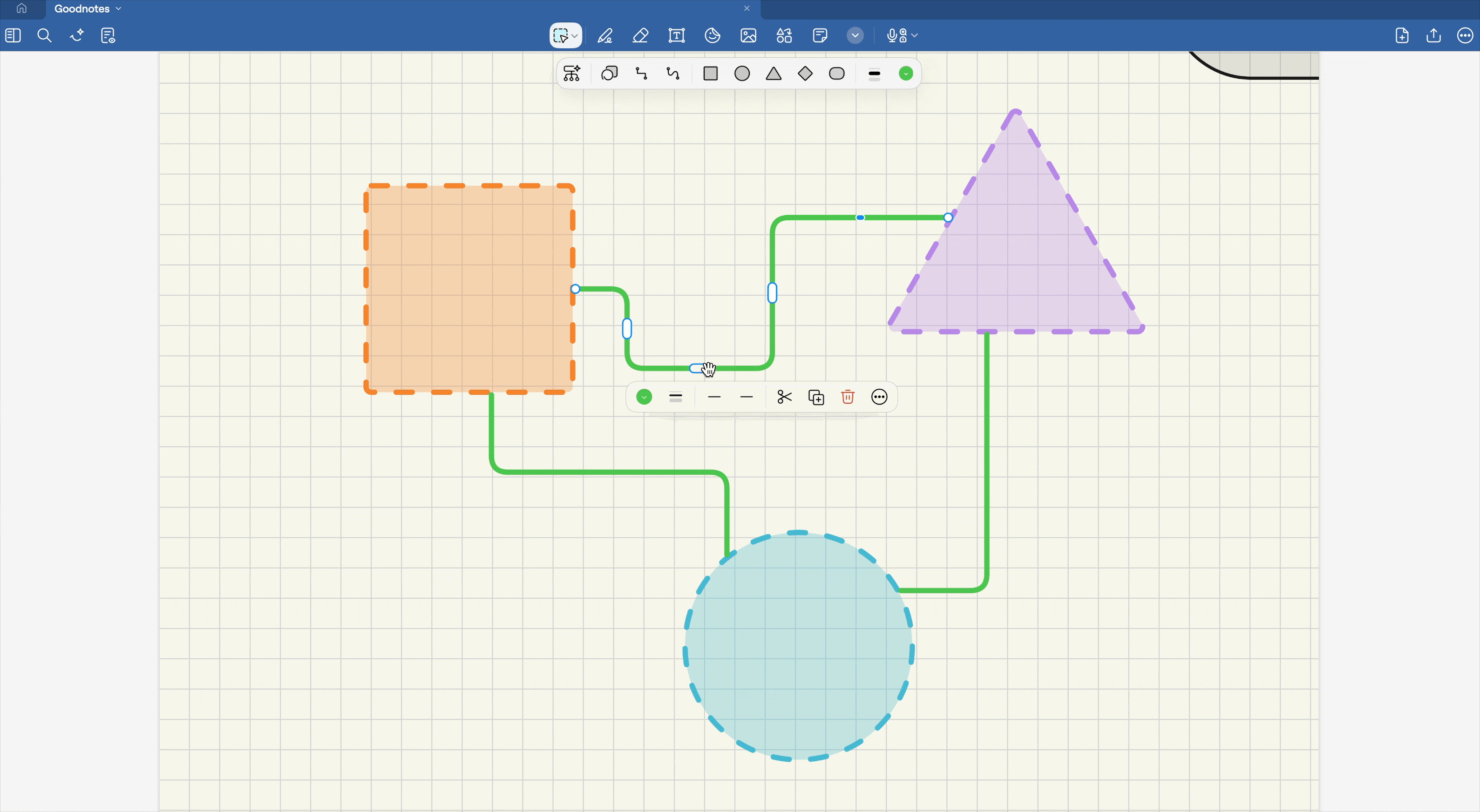1480x812 pixels.
Task: Open the Elements shapes-and-text tool
Action: tap(784, 35)
